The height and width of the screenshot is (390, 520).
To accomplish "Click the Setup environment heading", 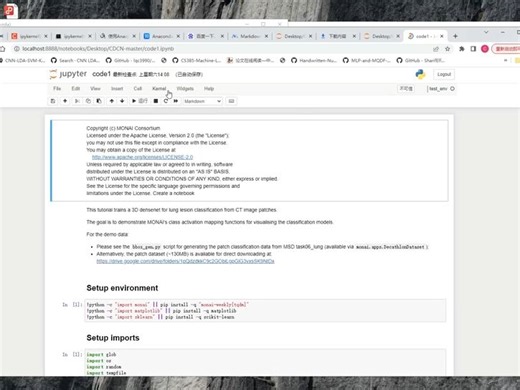I will pos(122,288).
